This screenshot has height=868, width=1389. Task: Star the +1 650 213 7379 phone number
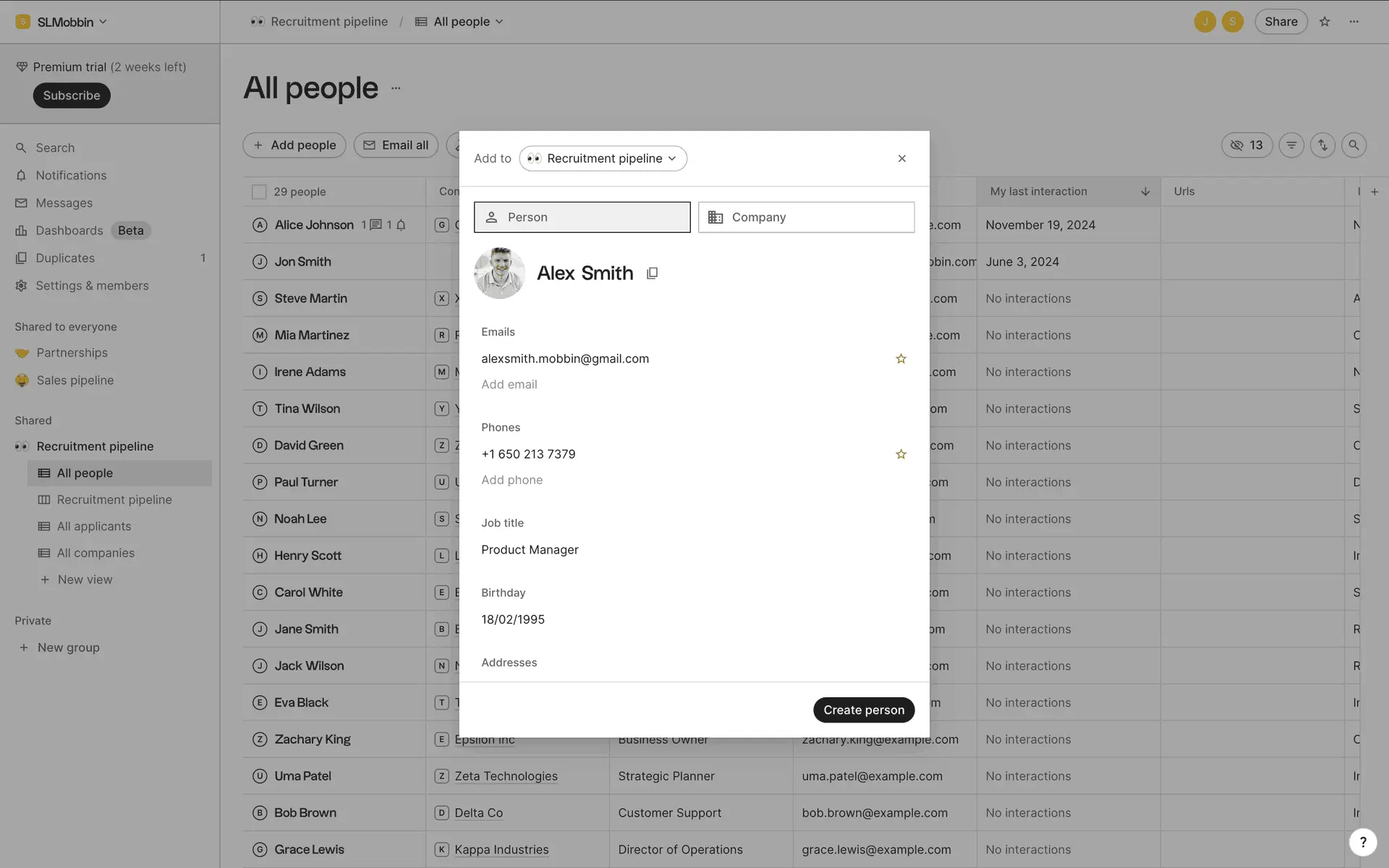tap(901, 454)
